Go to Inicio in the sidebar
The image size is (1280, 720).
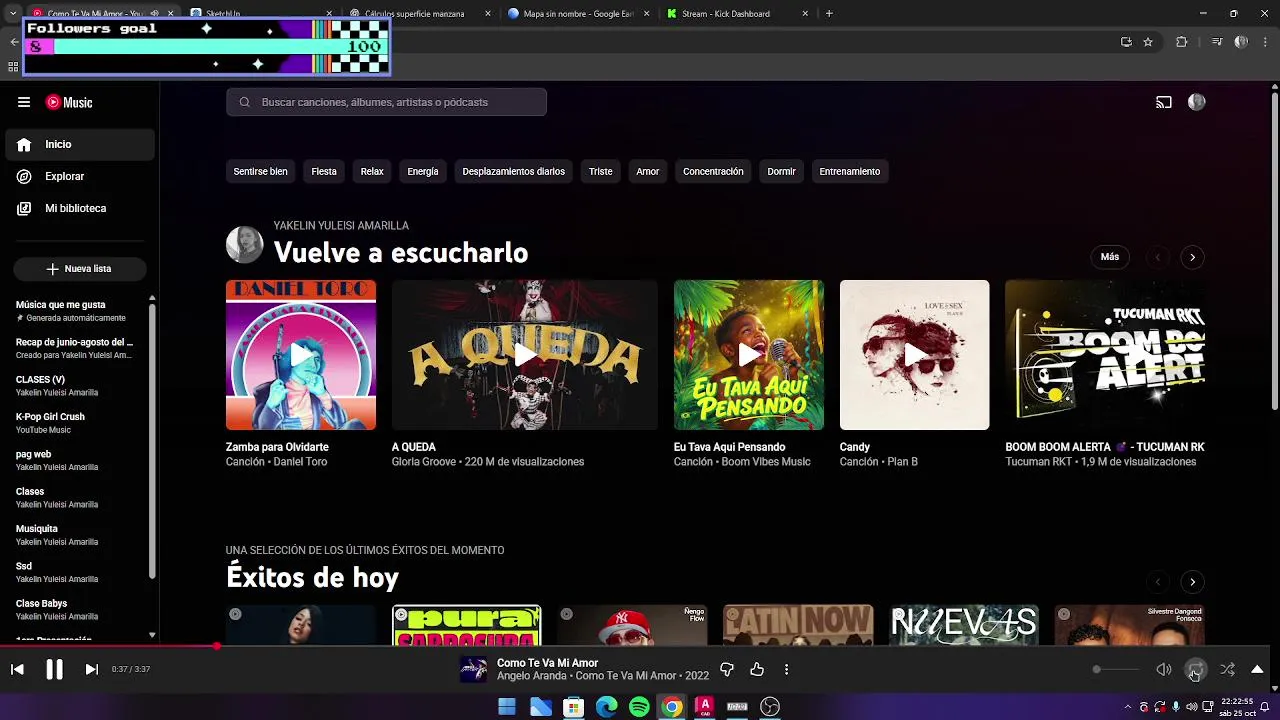[x=80, y=144]
